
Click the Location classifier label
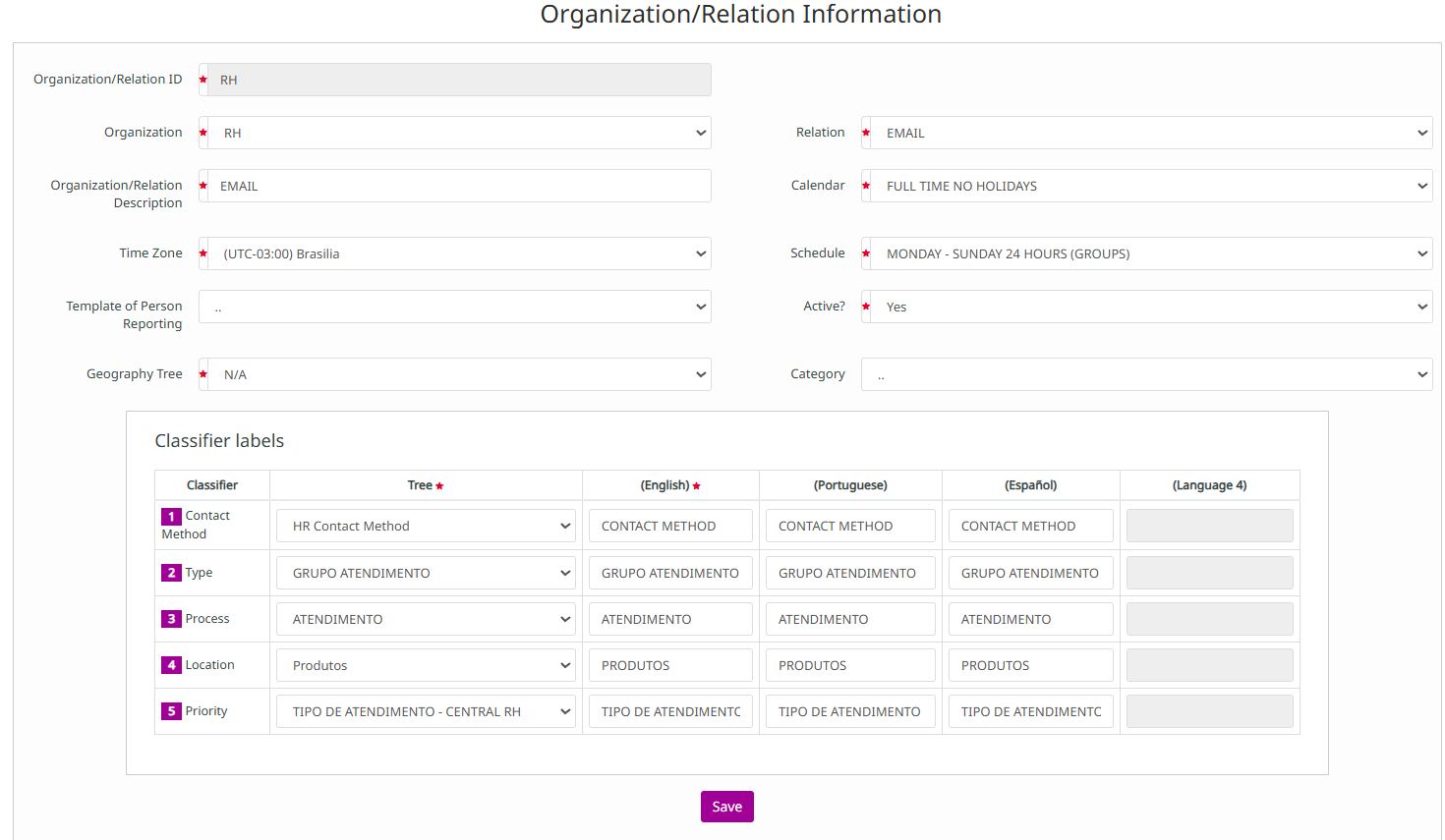tap(210, 665)
